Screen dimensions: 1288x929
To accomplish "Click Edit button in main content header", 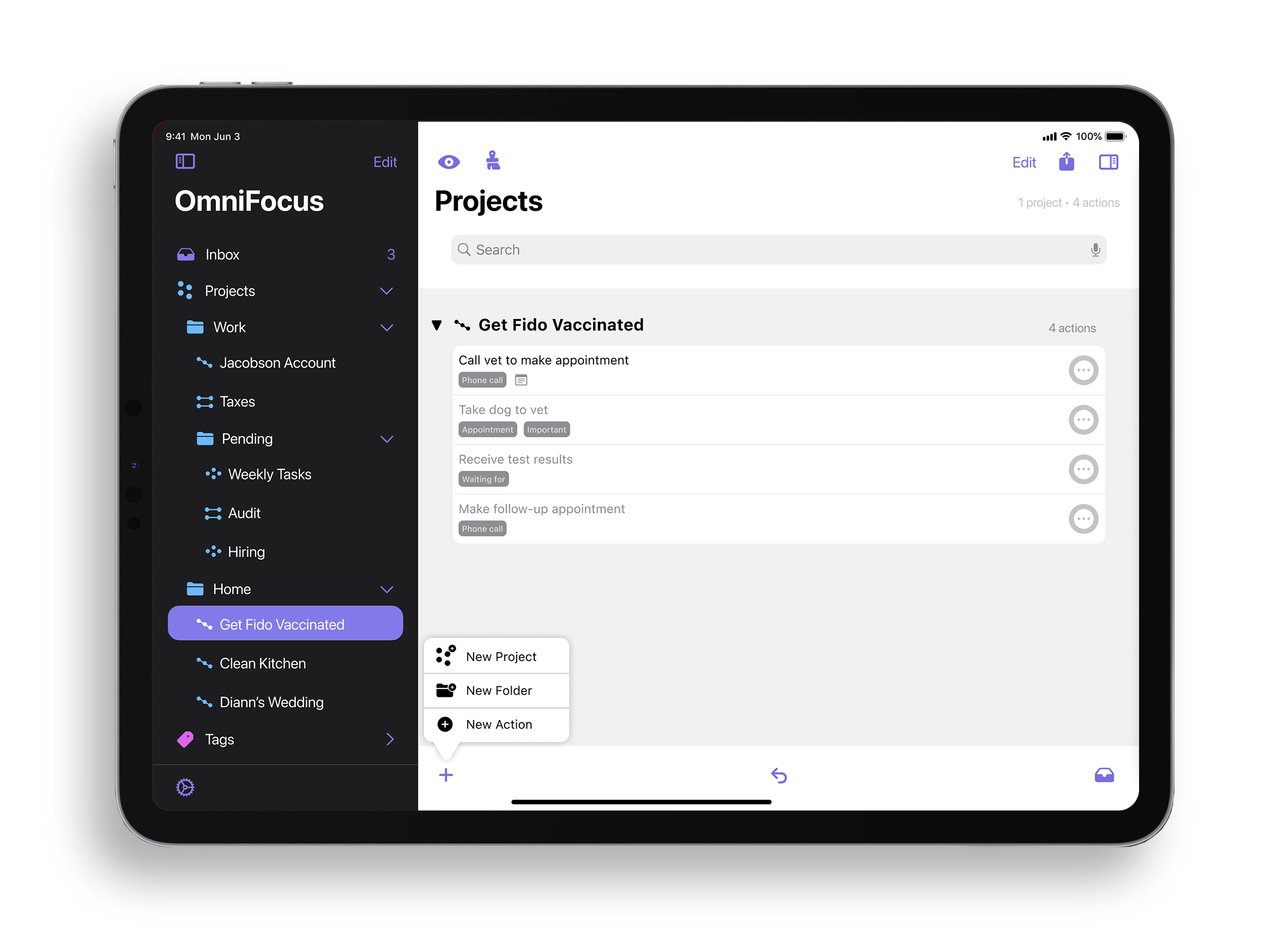I will click(x=1024, y=162).
